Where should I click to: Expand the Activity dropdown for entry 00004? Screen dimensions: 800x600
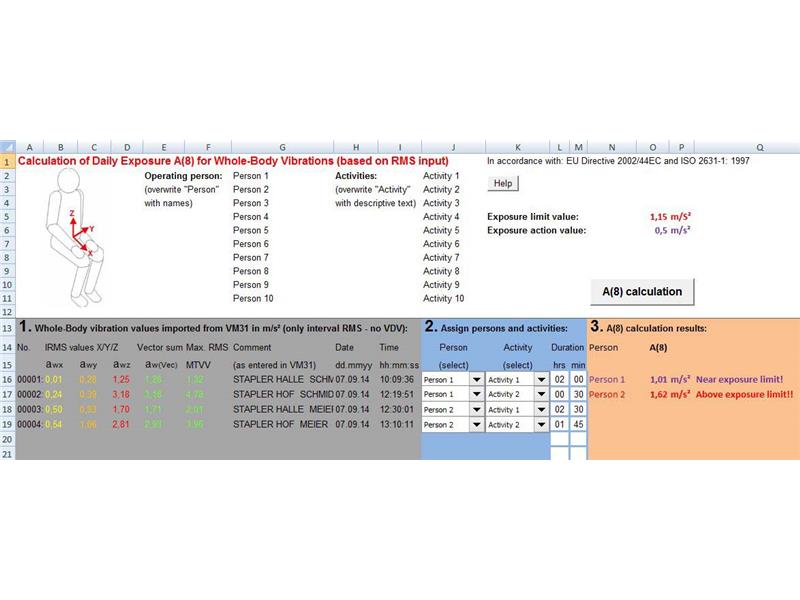coord(541,424)
